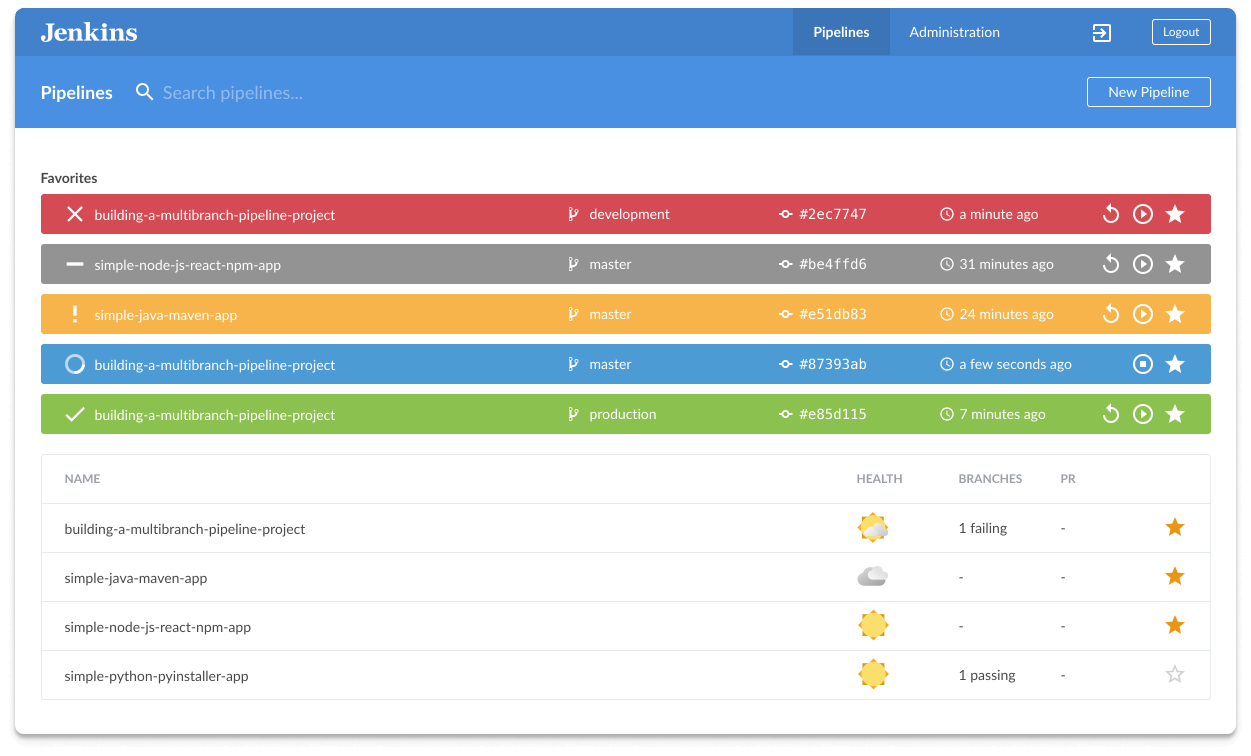Click the search magnifier icon

coord(145,92)
